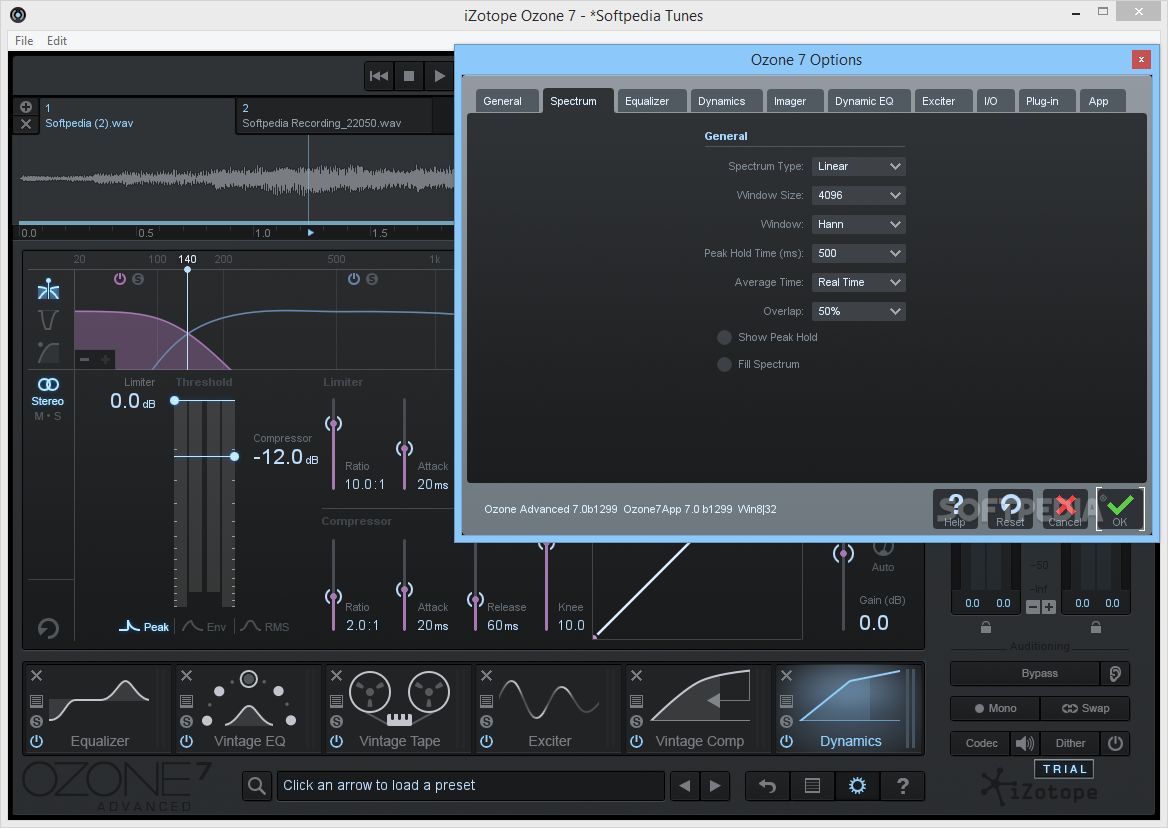The width and height of the screenshot is (1168, 828).
Task: Open options with the gear button
Action: coord(857,786)
